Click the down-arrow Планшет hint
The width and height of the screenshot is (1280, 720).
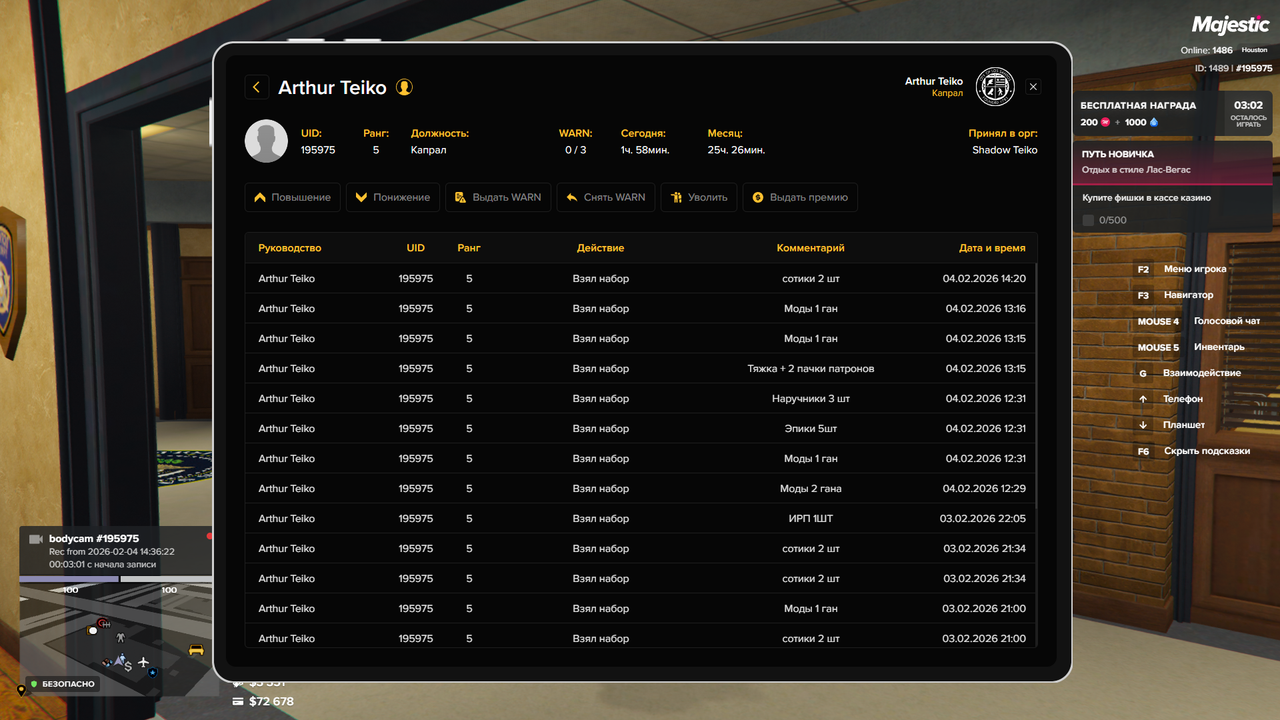point(1170,425)
